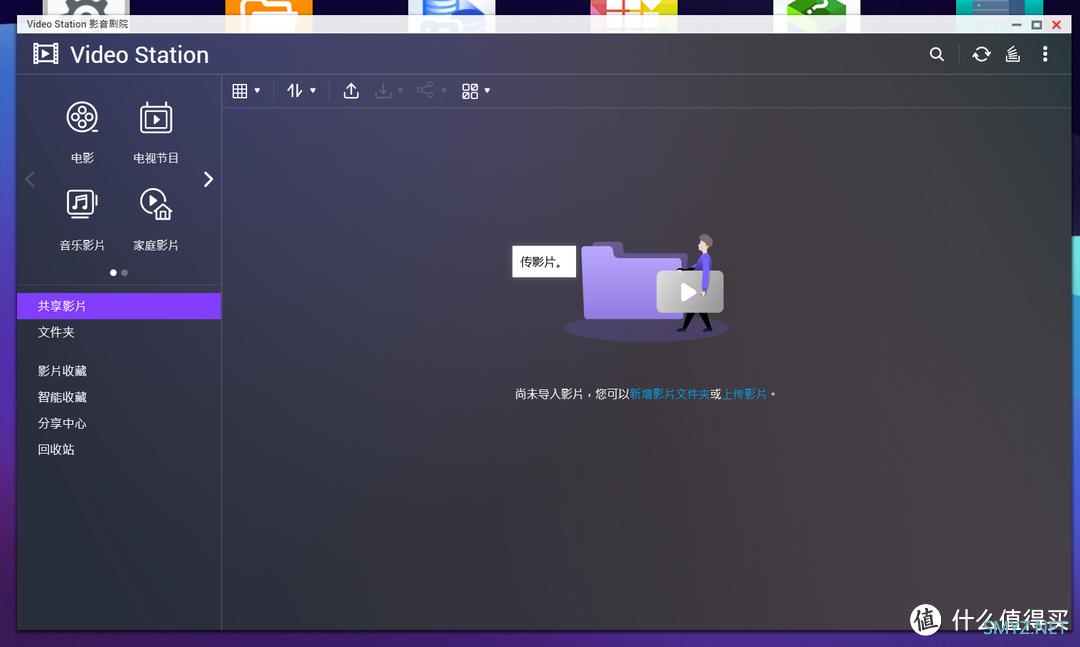The image size is (1080, 647).
Task: Switch to first category page dot
Action: [113, 273]
